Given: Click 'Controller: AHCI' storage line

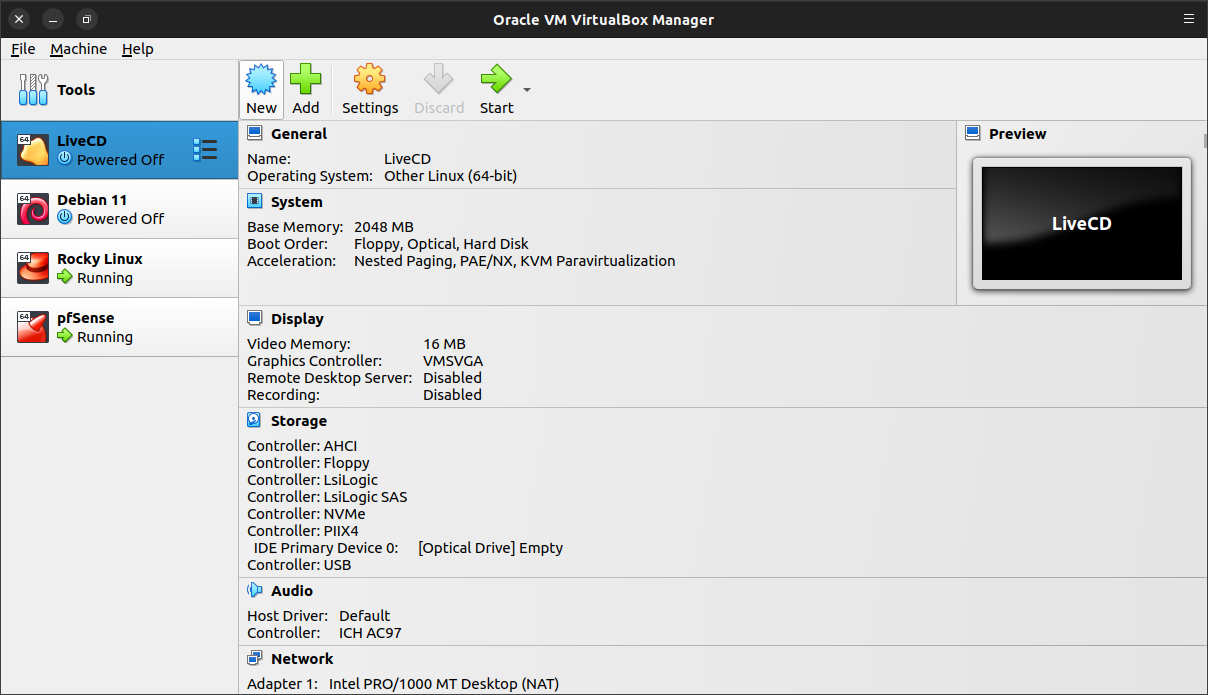Looking at the screenshot, I should pyautogui.click(x=302, y=446).
